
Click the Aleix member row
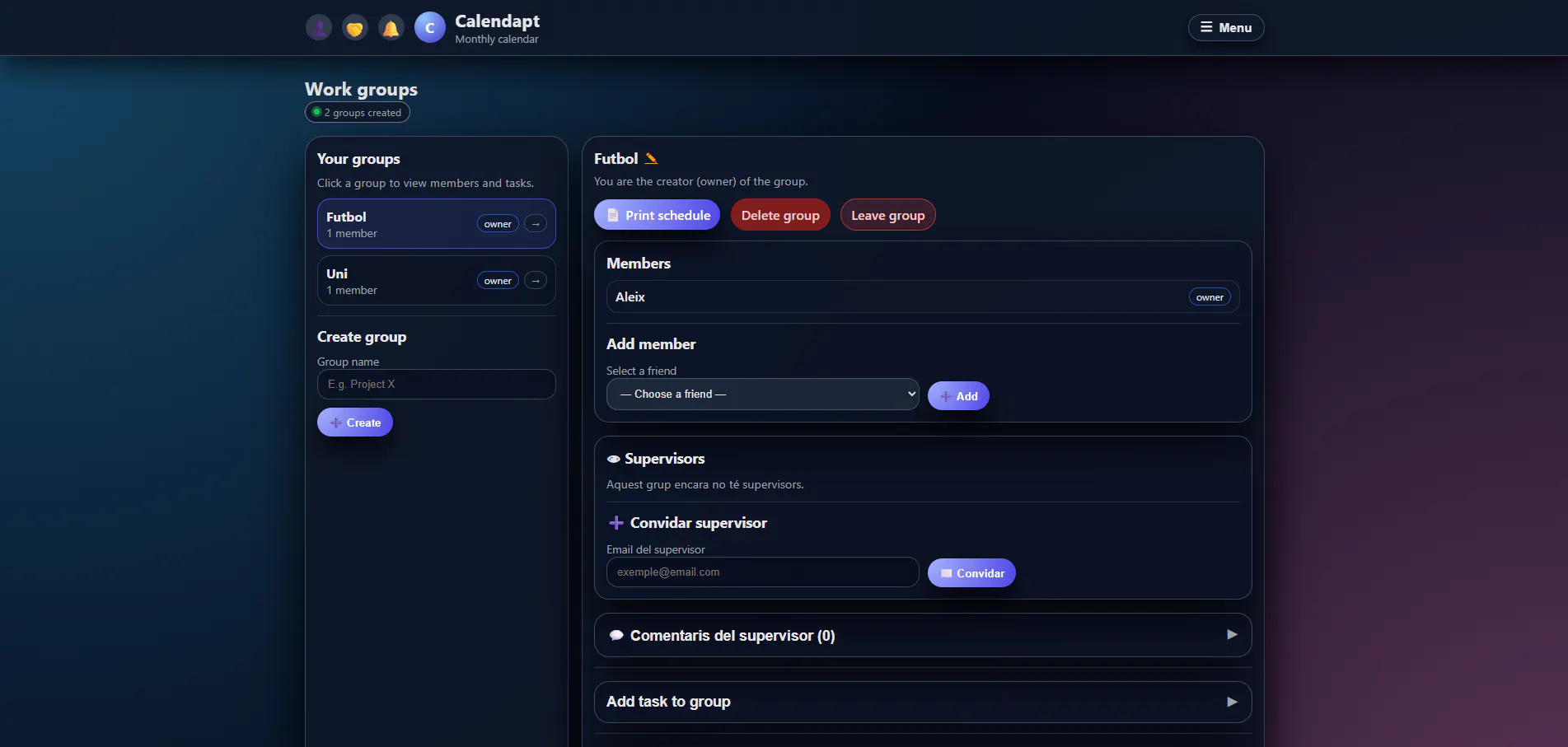pyautogui.click(x=923, y=297)
